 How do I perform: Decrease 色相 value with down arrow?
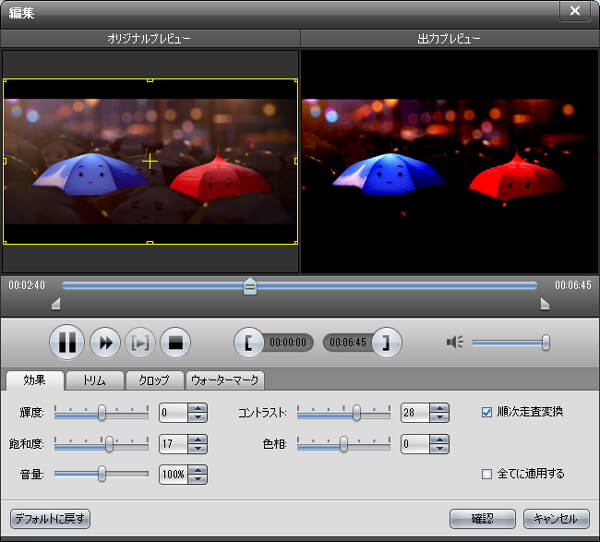coord(439,449)
